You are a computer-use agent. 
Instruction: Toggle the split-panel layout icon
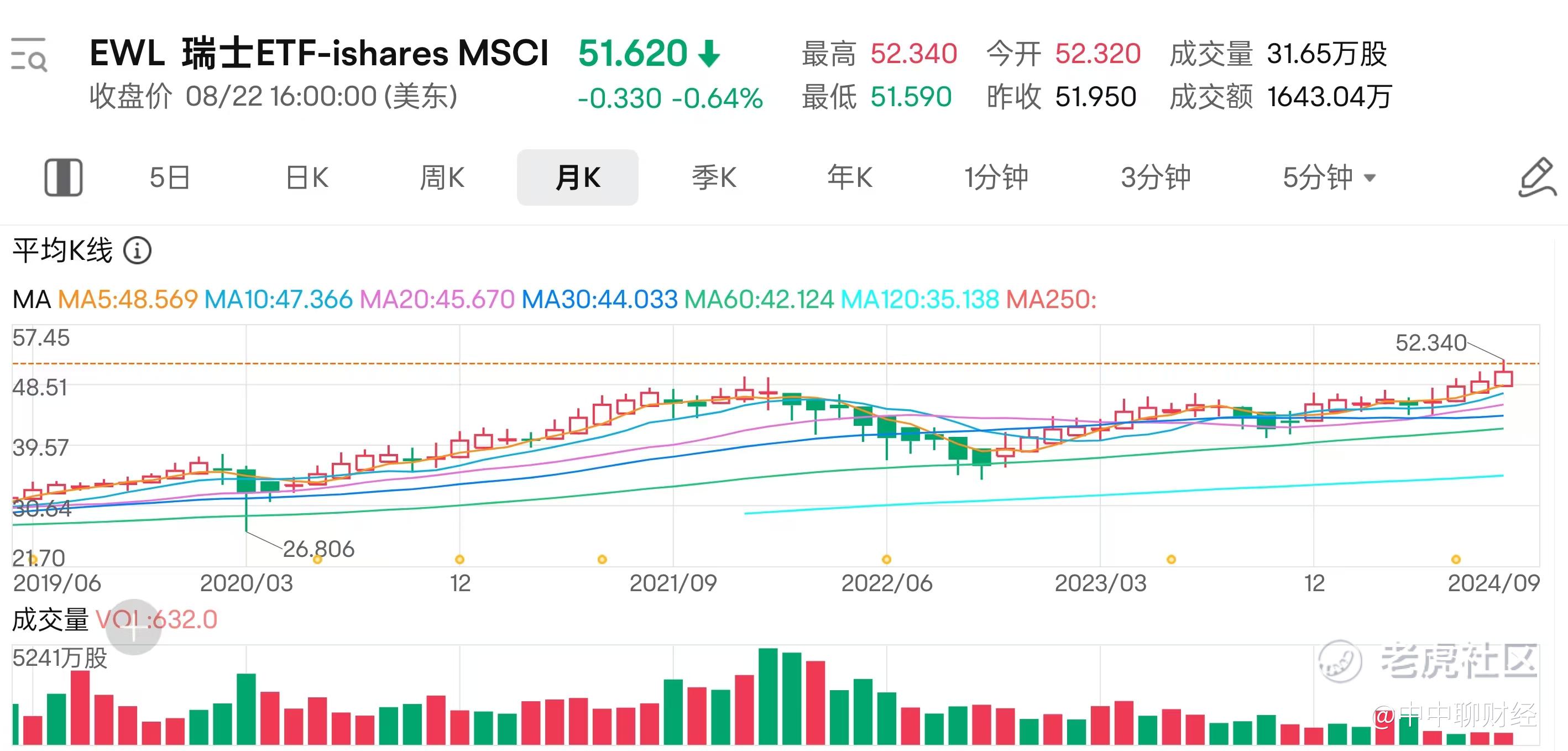[x=63, y=178]
